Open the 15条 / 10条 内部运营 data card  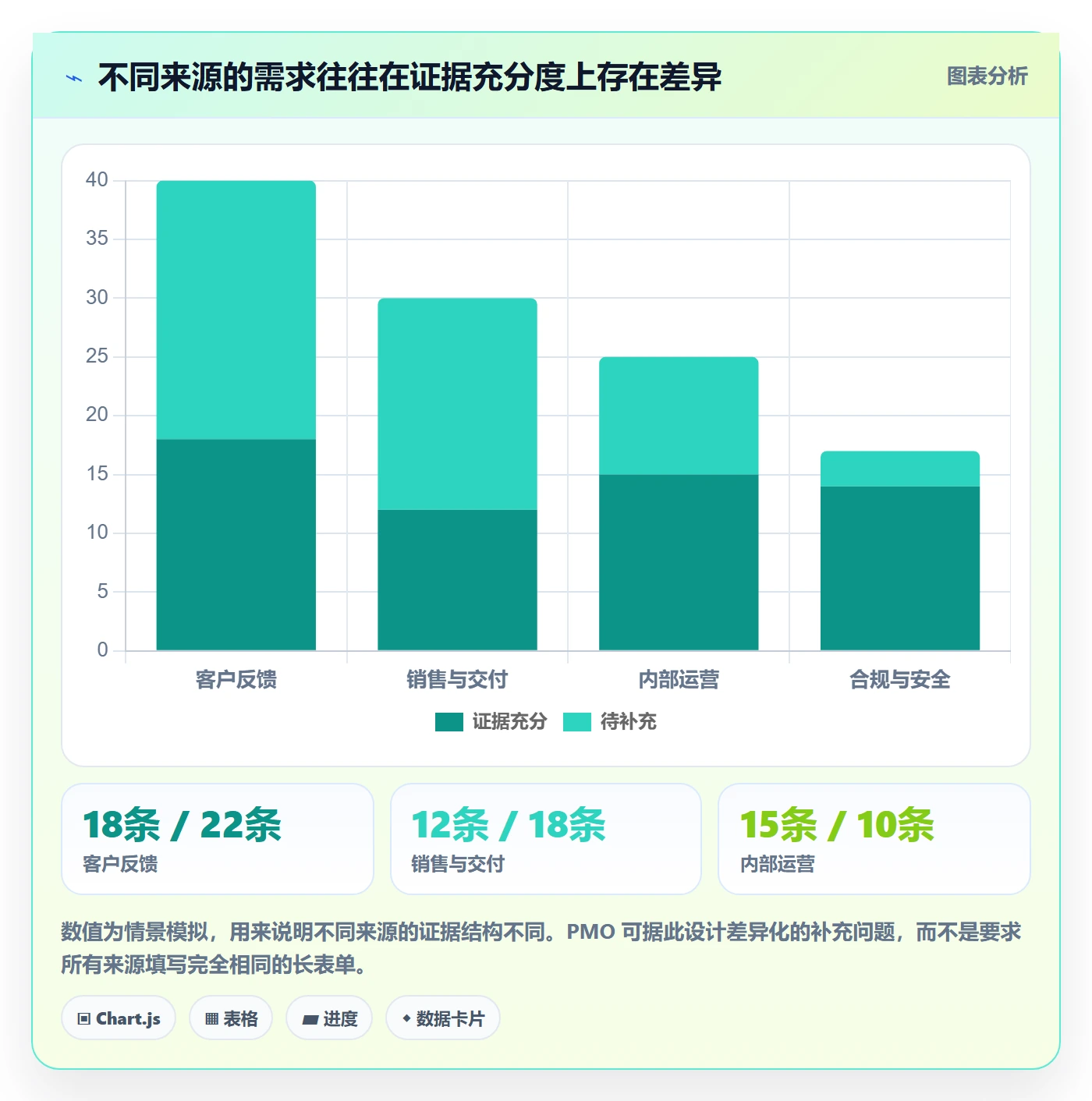(874, 839)
